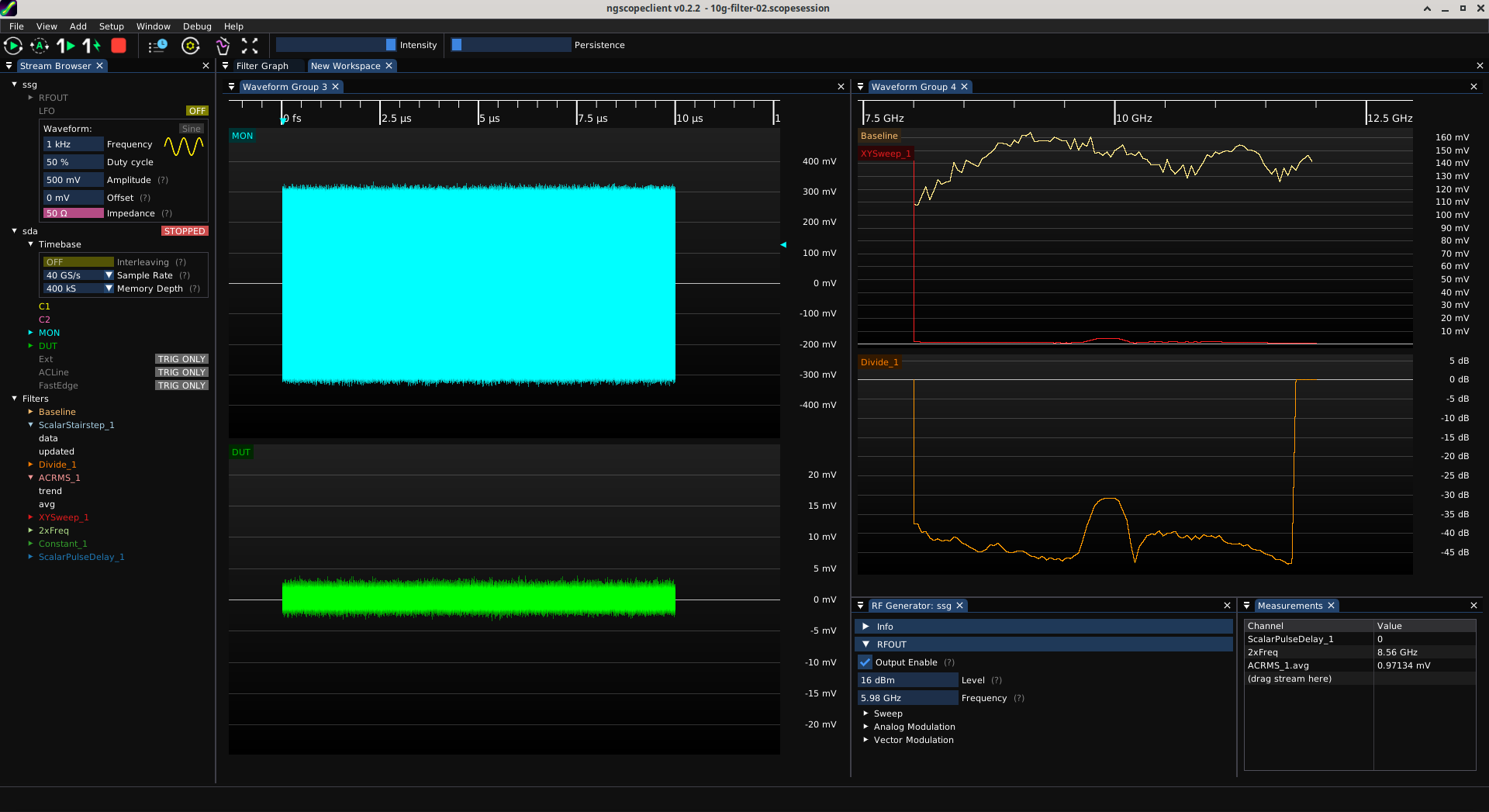Close the New Workspace tab
The image size is (1489, 812).
click(x=389, y=66)
